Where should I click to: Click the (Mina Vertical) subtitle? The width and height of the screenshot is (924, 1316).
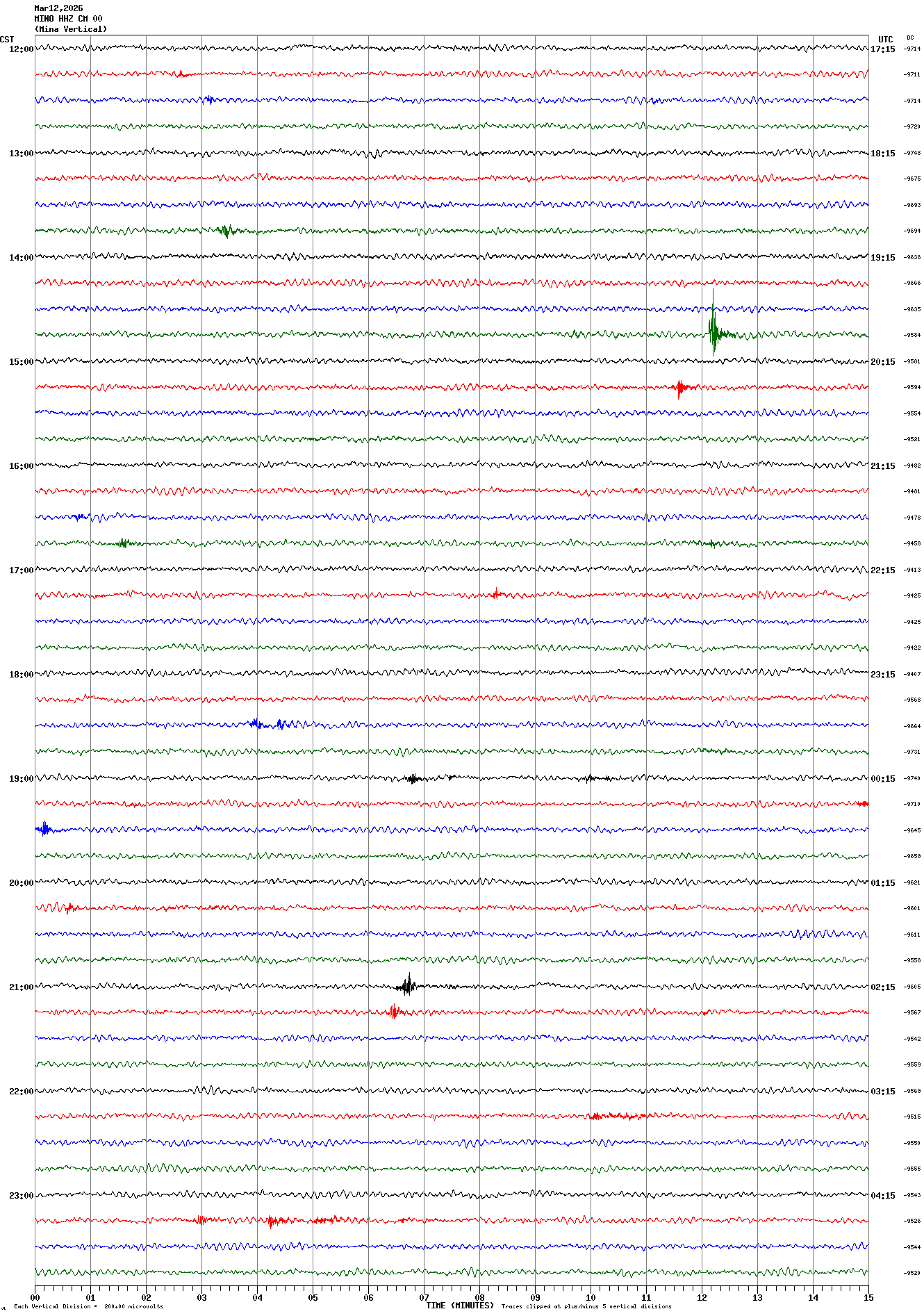click(x=71, y=29)
